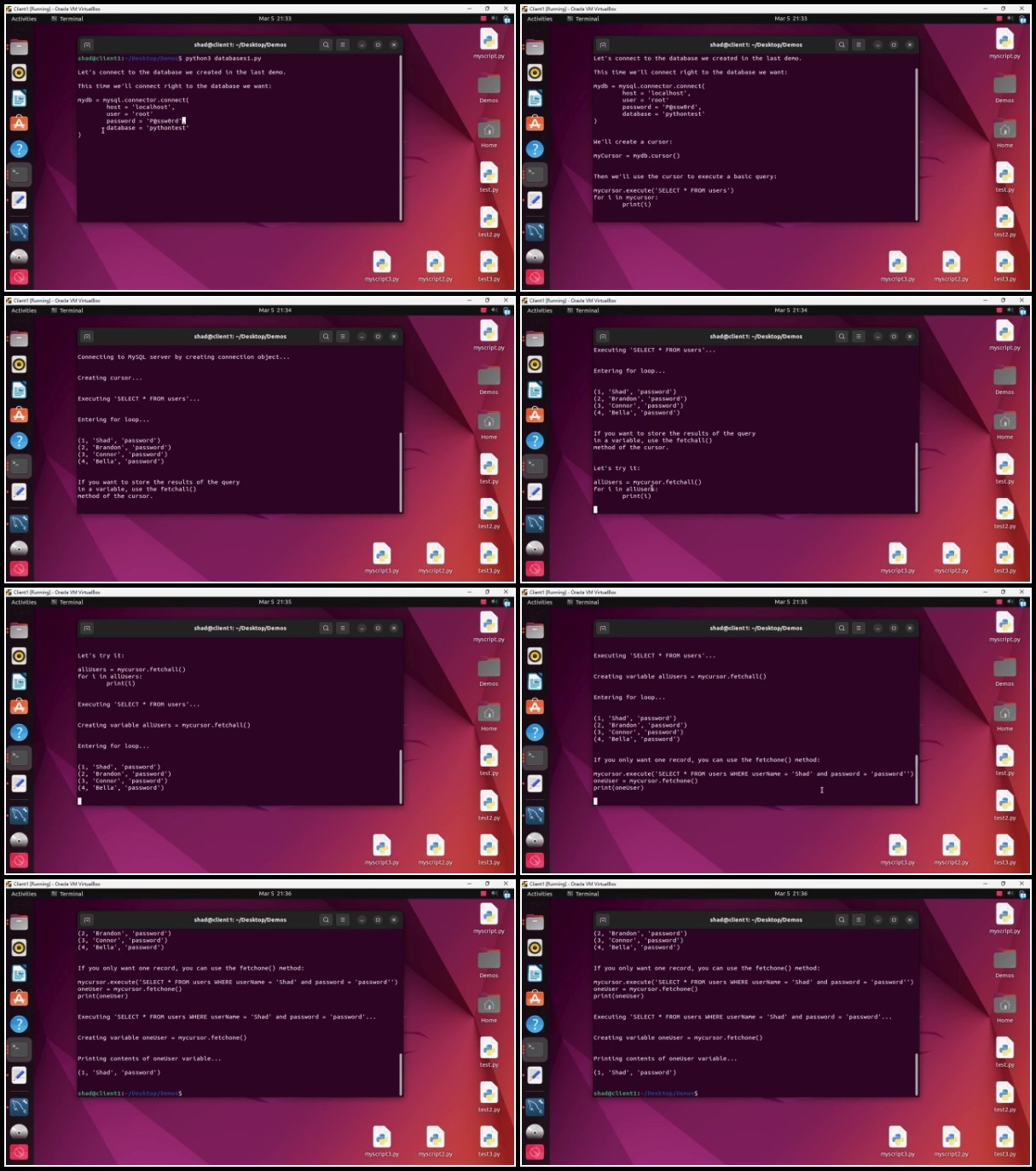
Task: Select Demos desktop folder, 'python3 databases1.py' screenshot
Action: click(x=489, y=88)
